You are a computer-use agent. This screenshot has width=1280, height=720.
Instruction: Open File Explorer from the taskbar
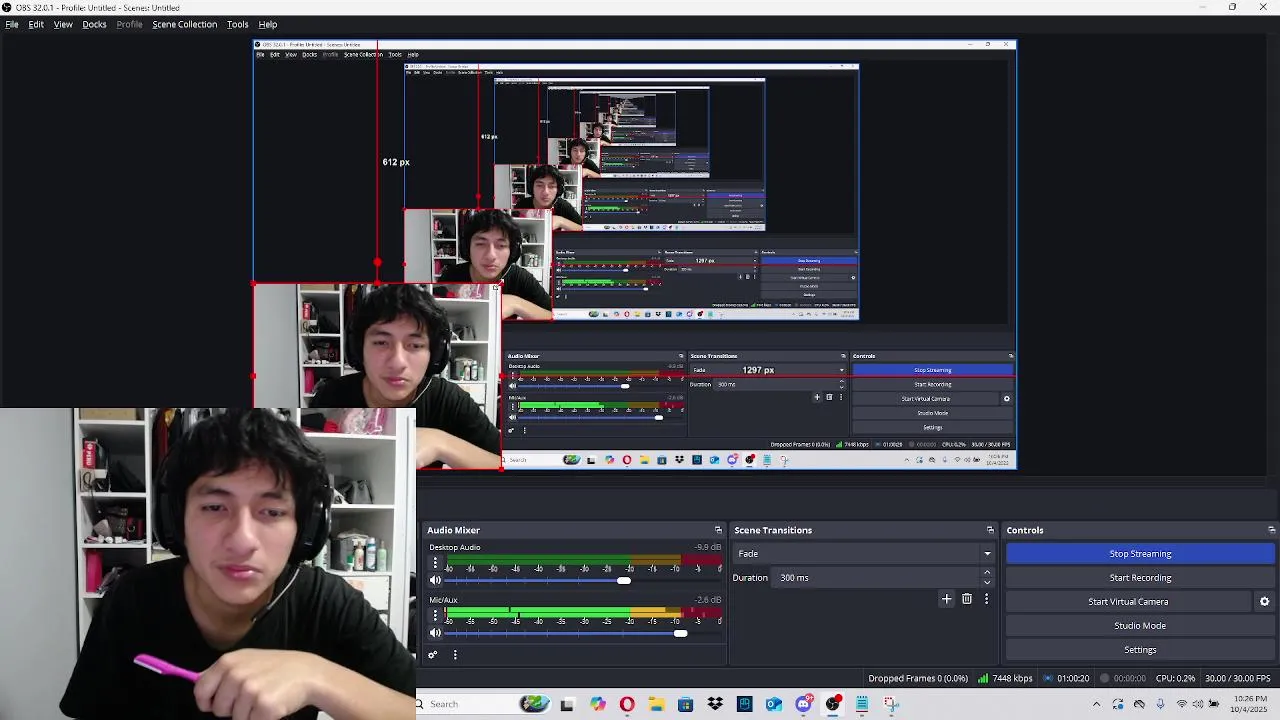click(x=656, y=704)
